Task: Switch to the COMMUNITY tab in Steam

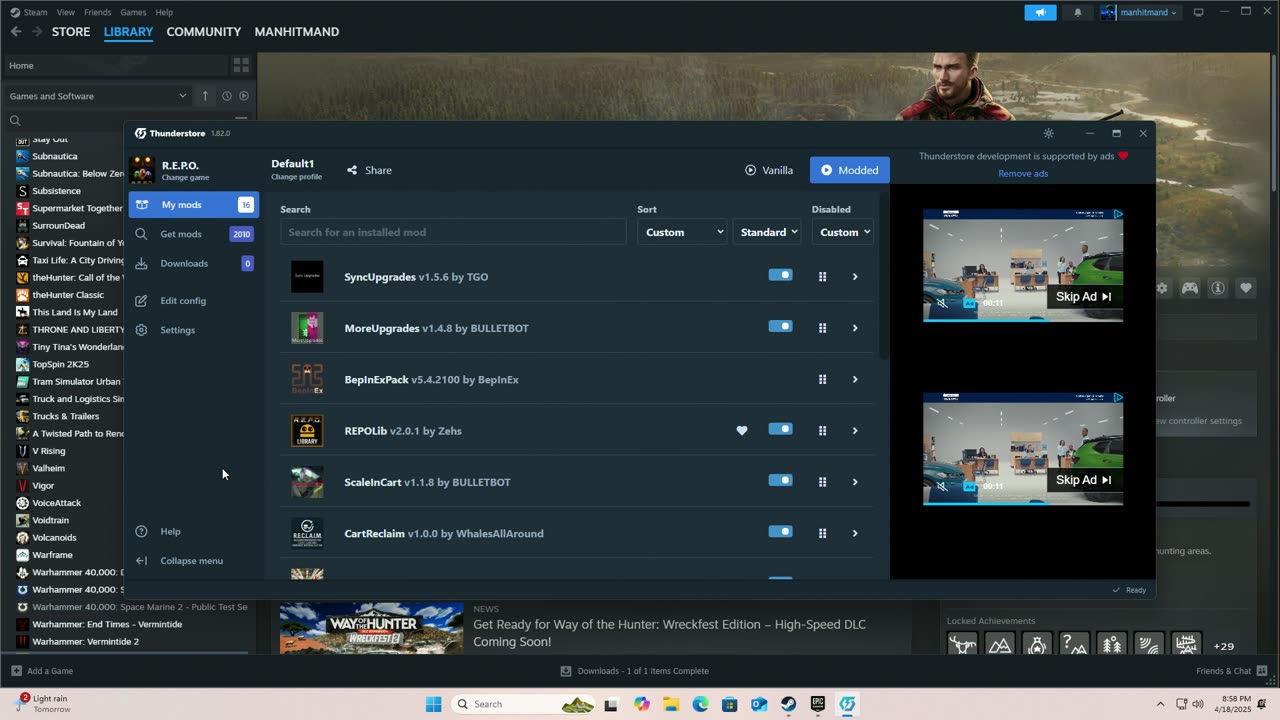Action: click(x=204, y=32)
